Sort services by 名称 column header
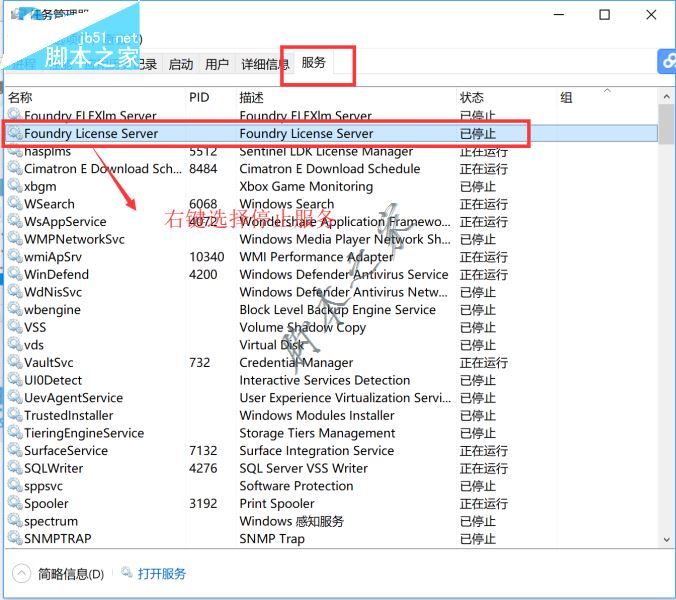This screenshot has height=600, width=676. [x=20, y=97]
